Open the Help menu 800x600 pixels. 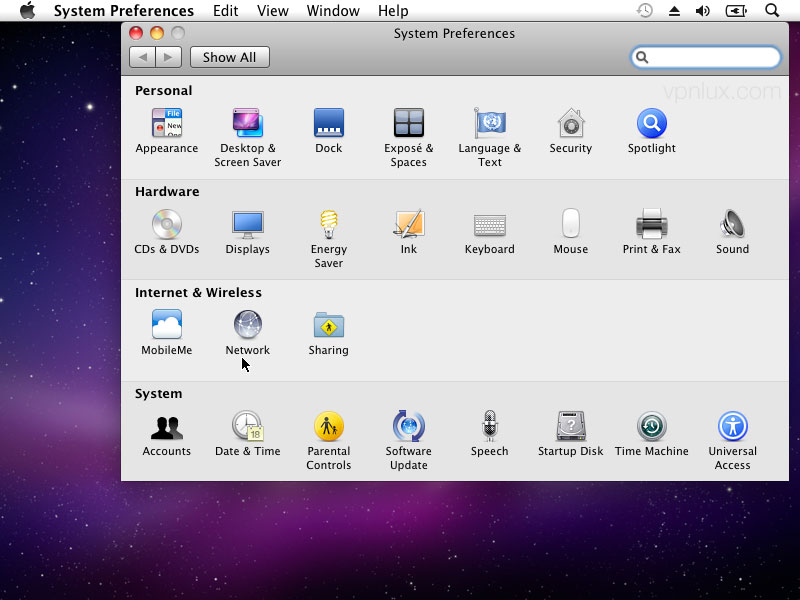coord(393,11)
